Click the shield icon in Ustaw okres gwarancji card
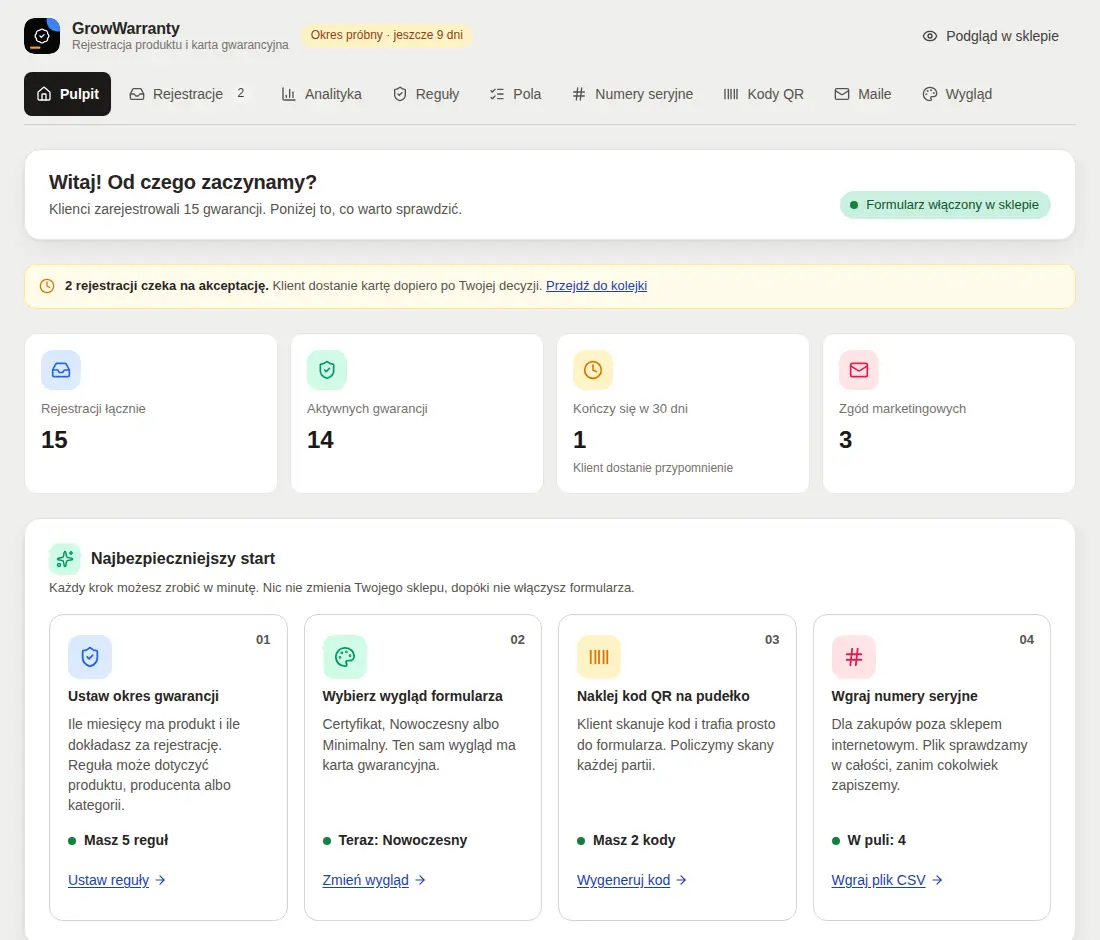The image size is (1100, 940). coord(90,657)
